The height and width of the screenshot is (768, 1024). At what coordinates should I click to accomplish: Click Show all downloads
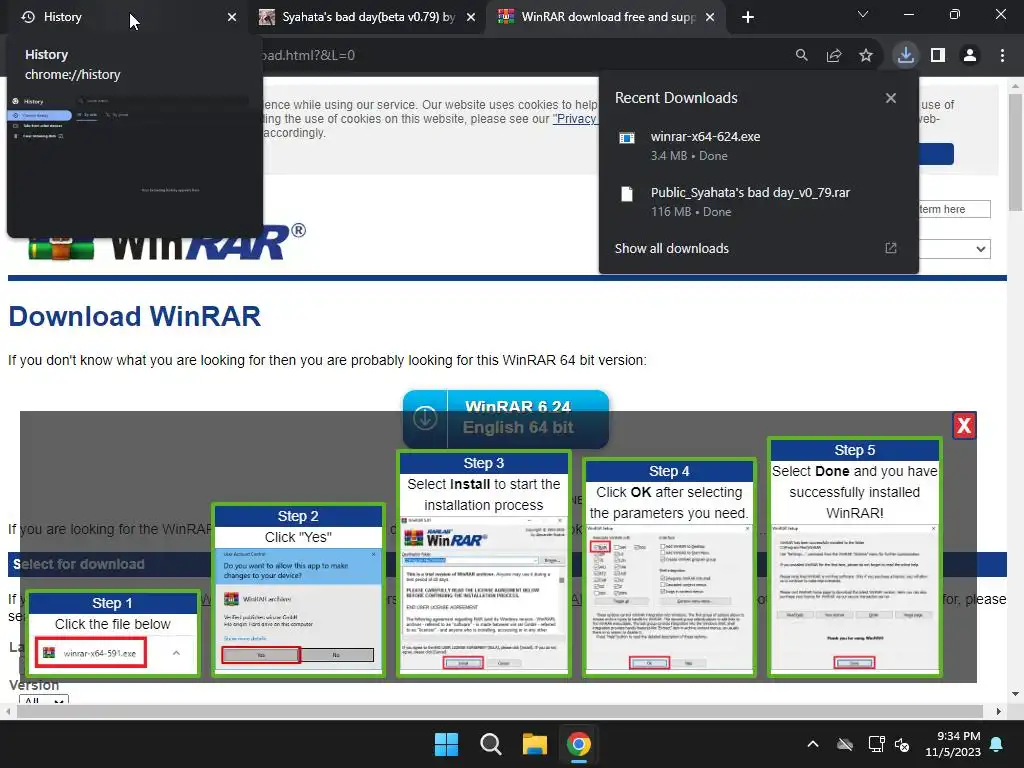pos(671,249)
